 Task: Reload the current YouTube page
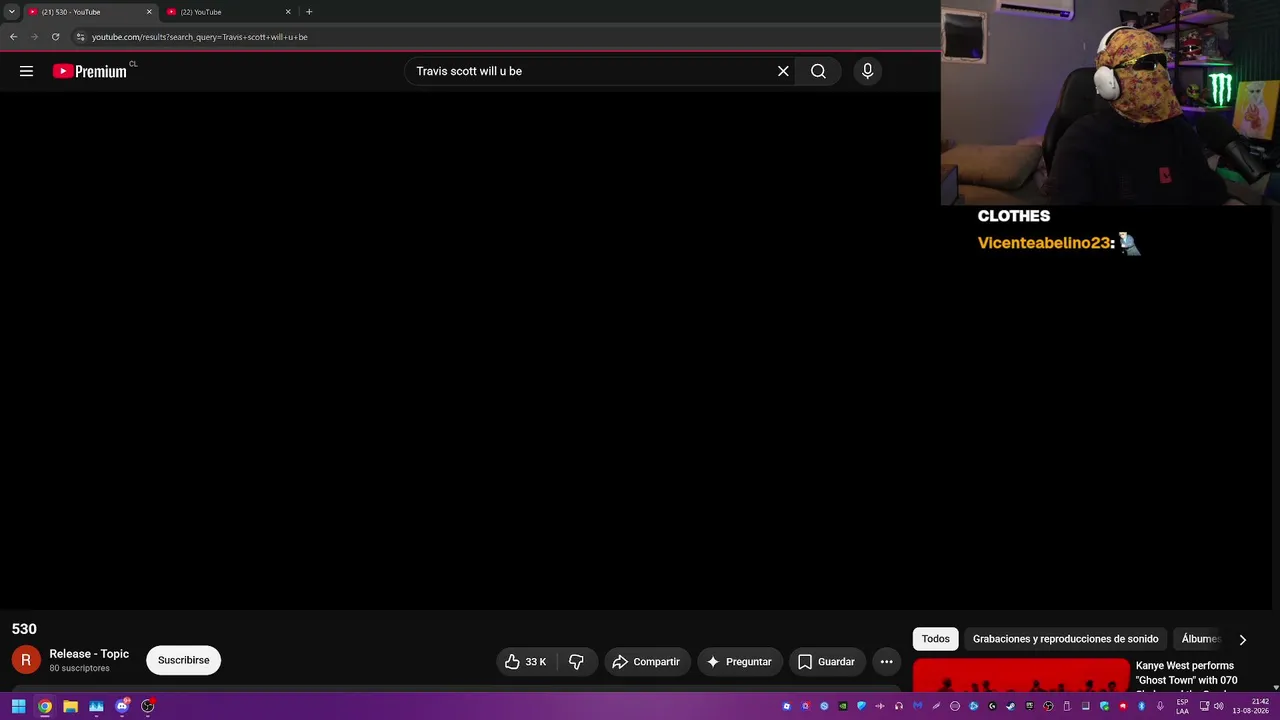click(55, 37)
